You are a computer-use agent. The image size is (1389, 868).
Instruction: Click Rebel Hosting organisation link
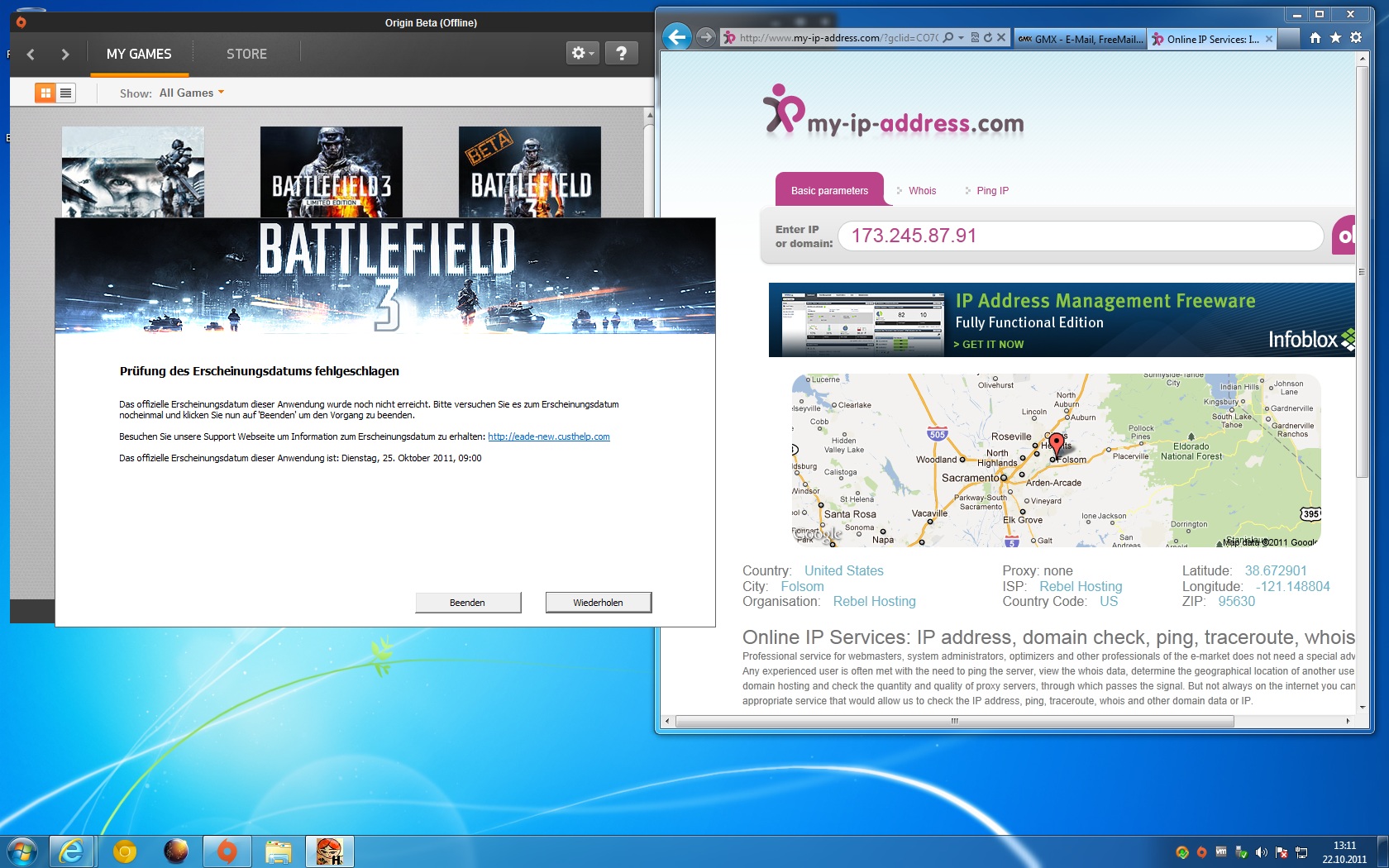tap(874, 602)
